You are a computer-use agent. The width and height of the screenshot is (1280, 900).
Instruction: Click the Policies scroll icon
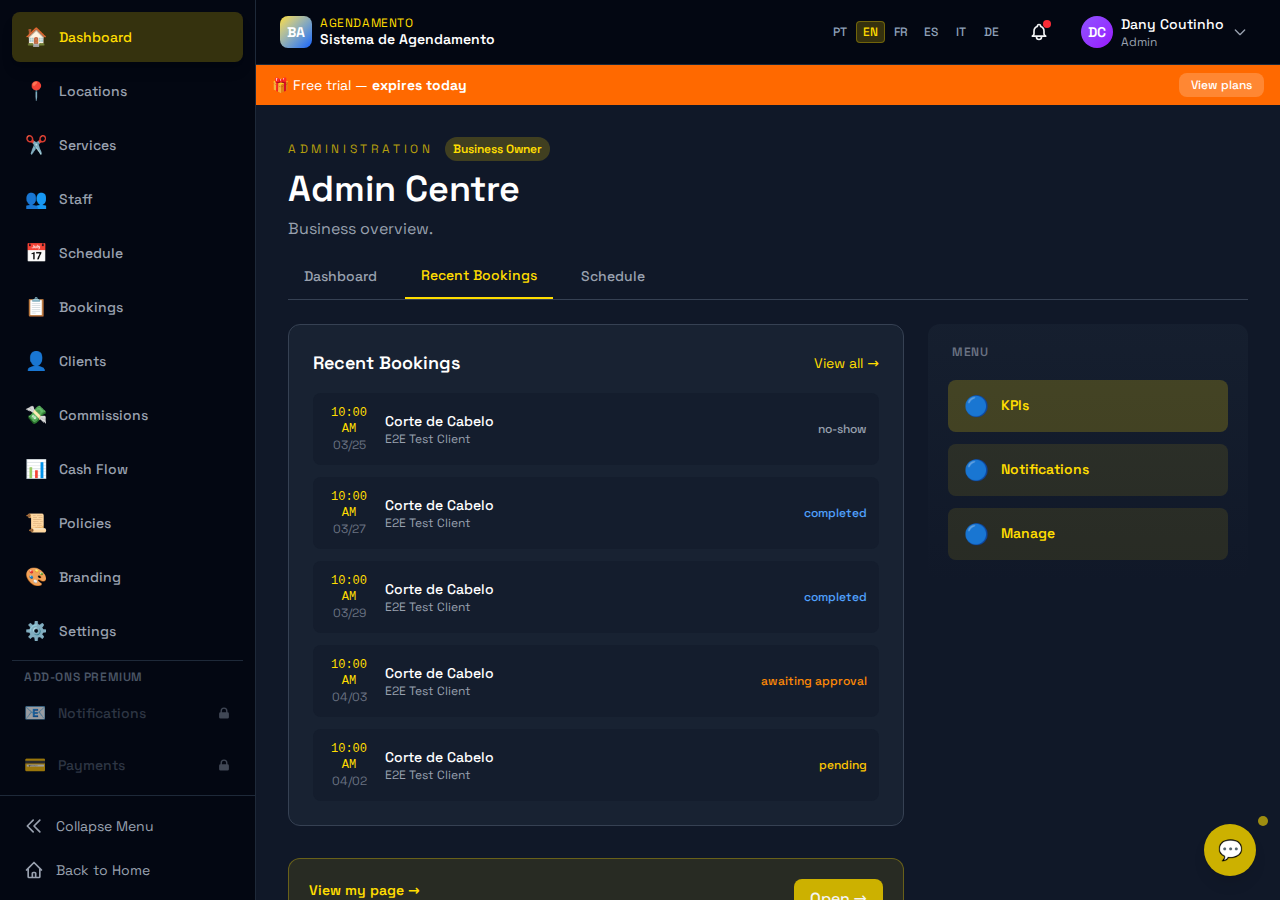coord(36,523)
